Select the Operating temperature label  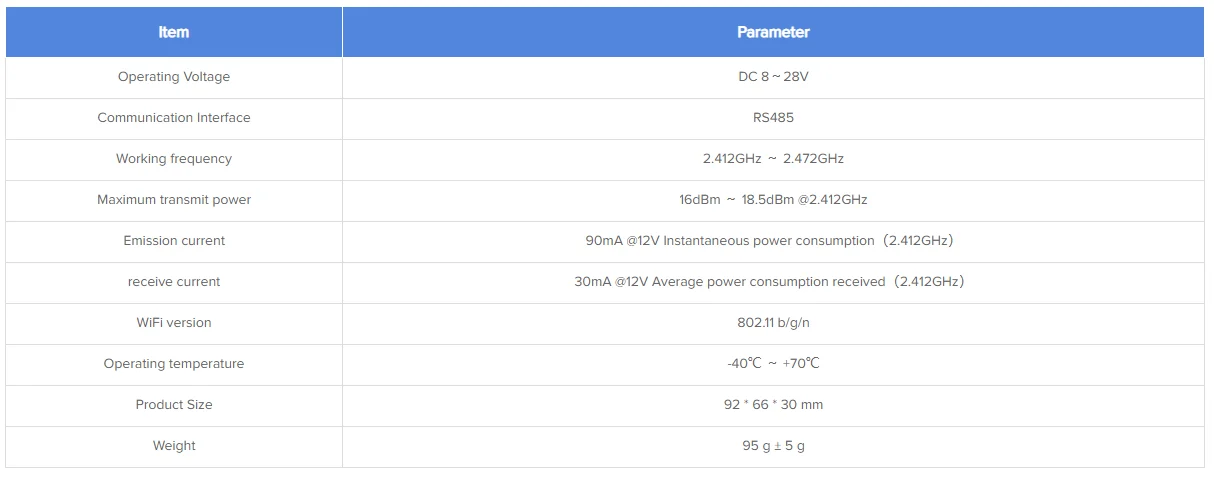click(174, 364)
